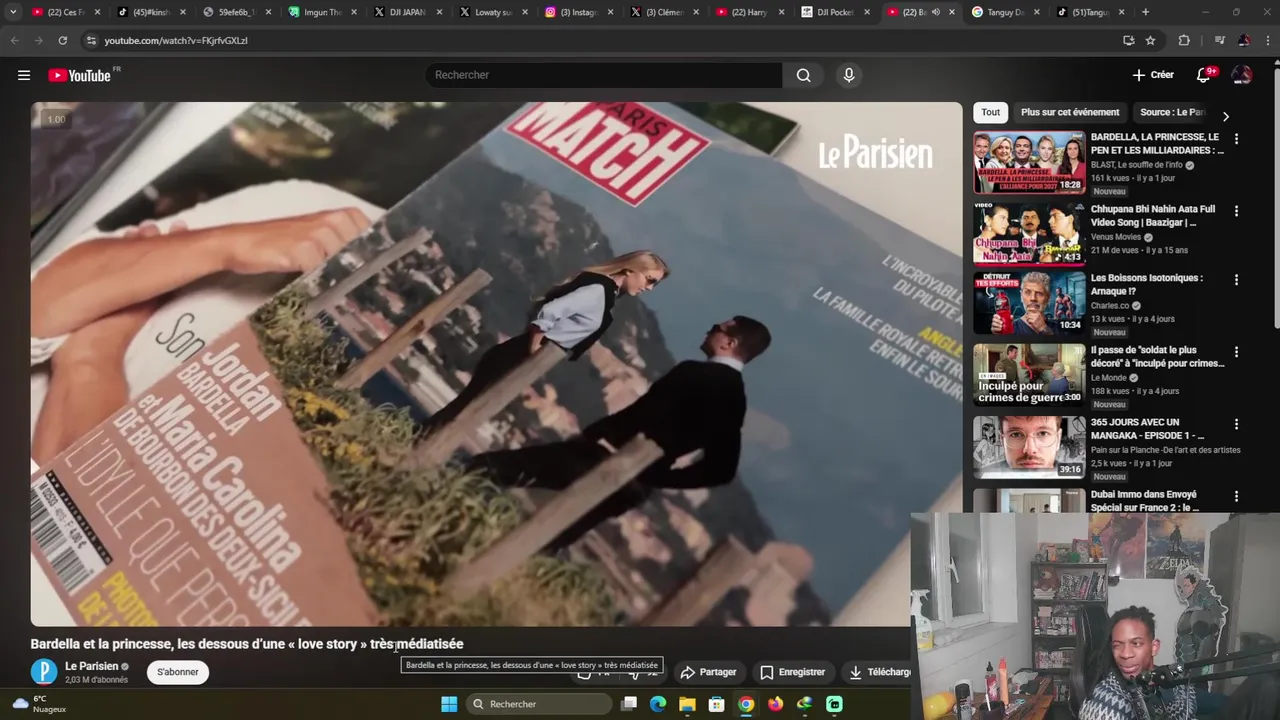The image size is (1280, 720).
Task: Open the Chrome extensions puzzle icon
Action: pyautogui.click(x=1184, y=40)
